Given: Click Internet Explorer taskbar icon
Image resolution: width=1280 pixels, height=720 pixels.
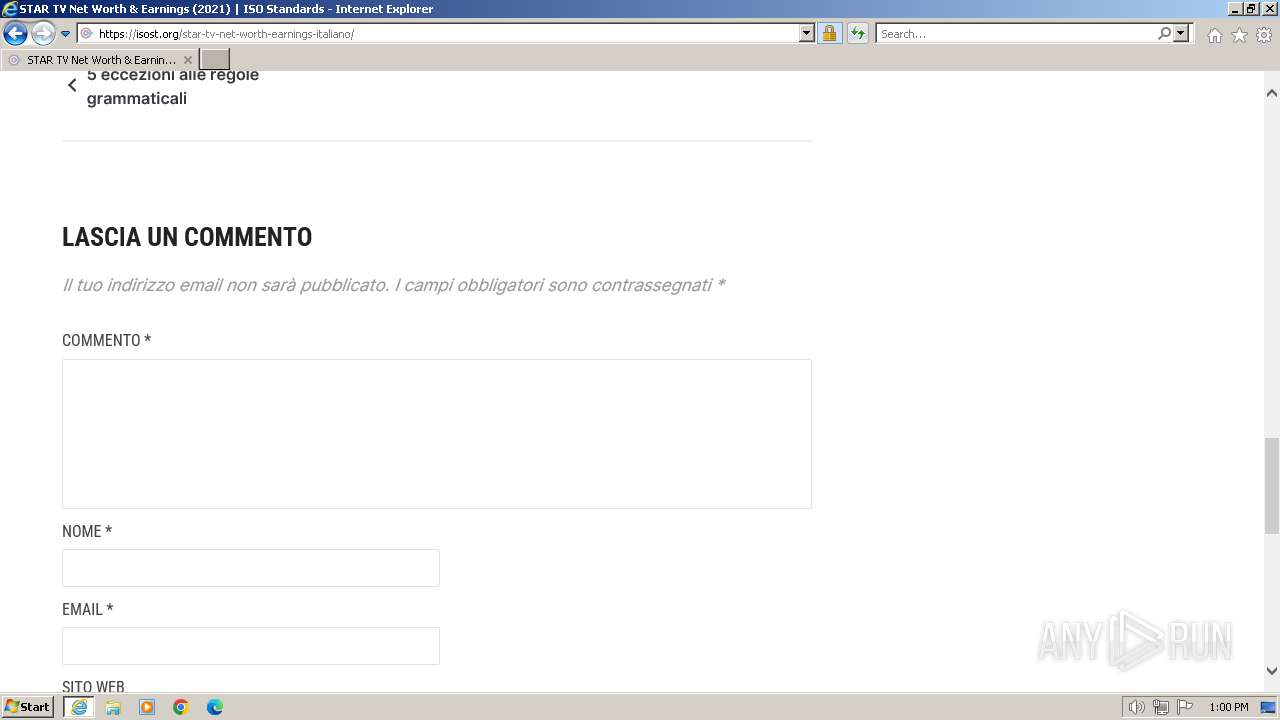Looking at the screenshot, I should [x=79, y=707].
